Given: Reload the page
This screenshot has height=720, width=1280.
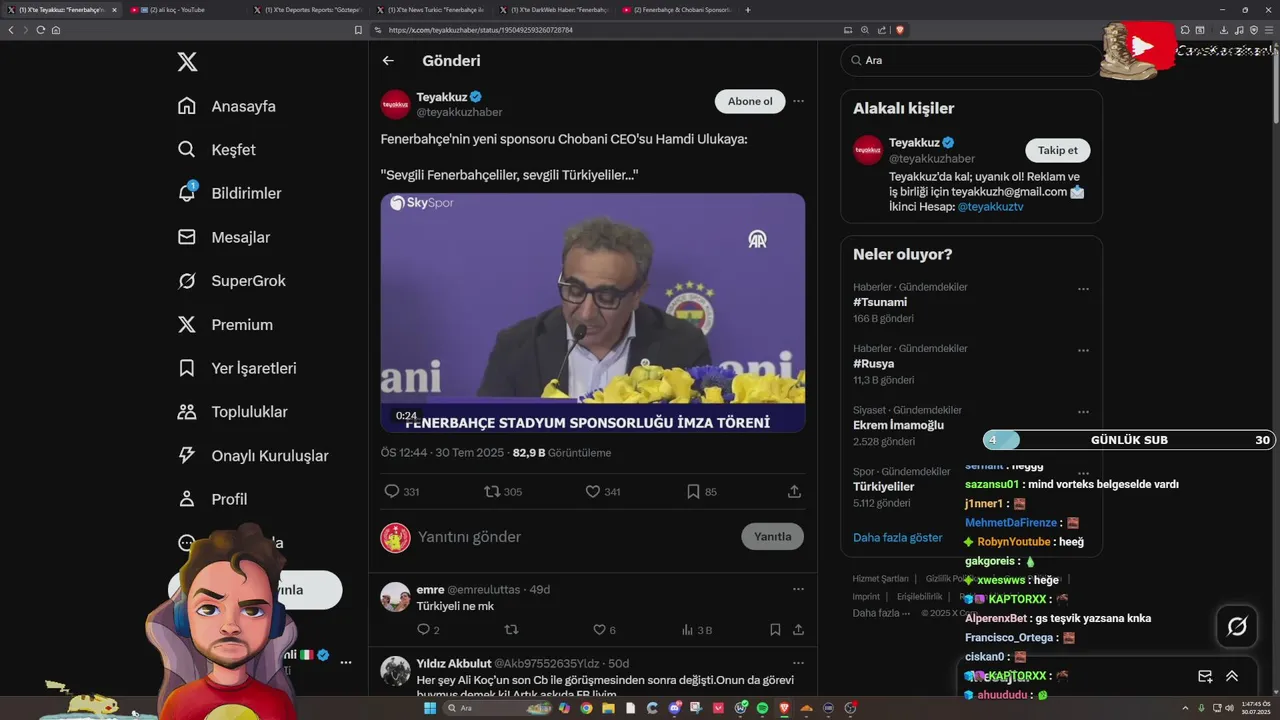Looking at the screenshot, I should pyautogui.click(x=41, y=30).
